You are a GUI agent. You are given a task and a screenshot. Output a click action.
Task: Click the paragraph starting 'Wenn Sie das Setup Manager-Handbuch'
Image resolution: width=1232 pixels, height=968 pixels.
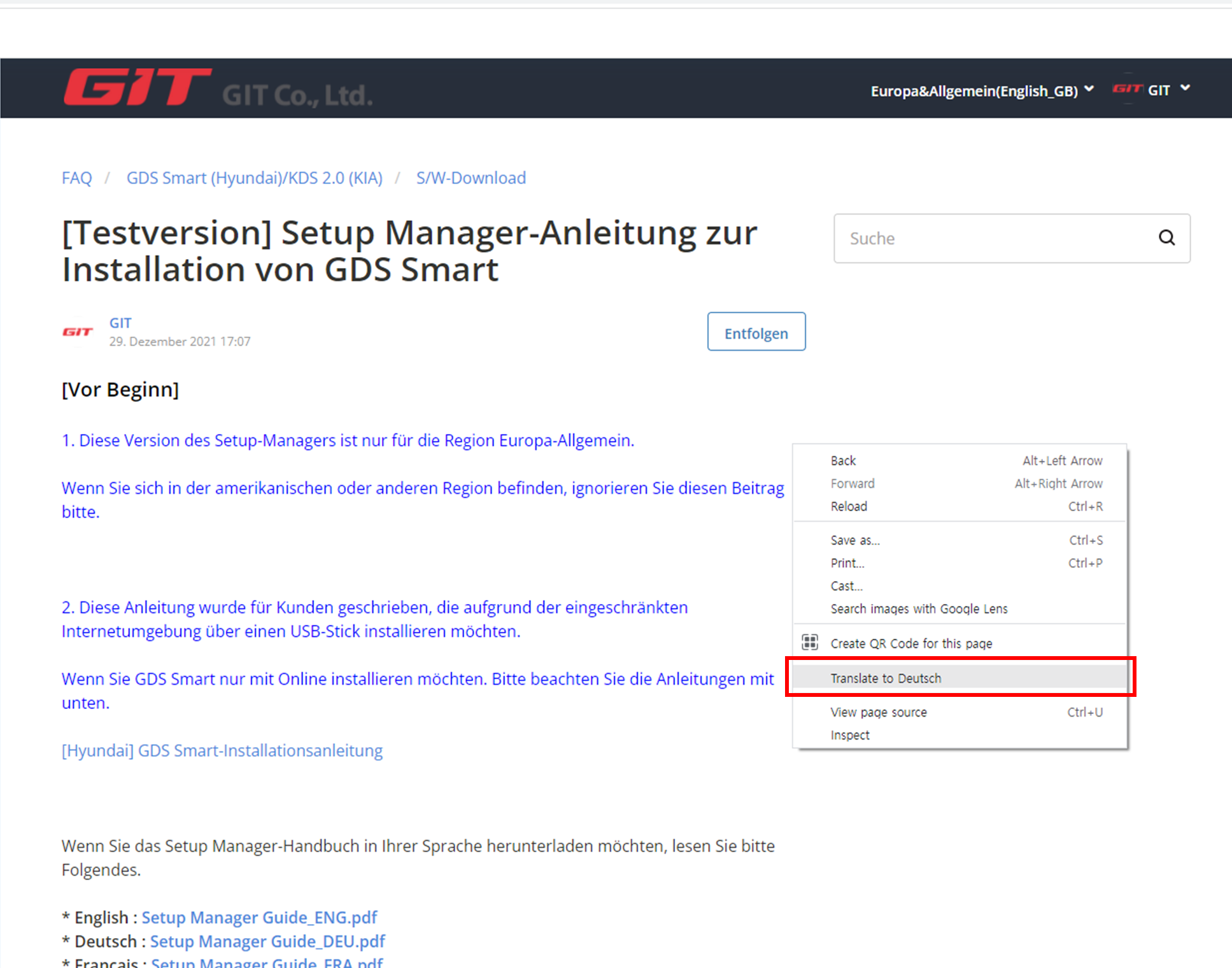click(418, 858)
